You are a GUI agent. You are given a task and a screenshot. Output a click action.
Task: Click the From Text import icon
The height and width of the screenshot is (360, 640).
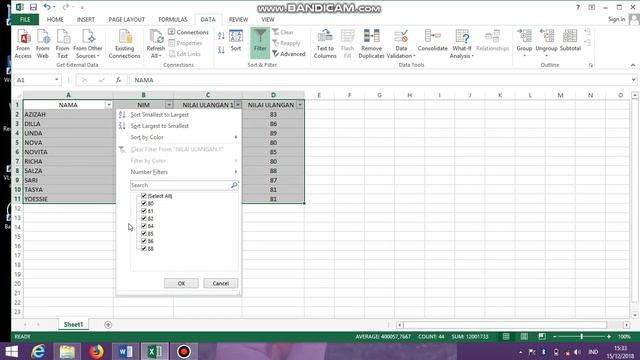(x=62, y=44)
